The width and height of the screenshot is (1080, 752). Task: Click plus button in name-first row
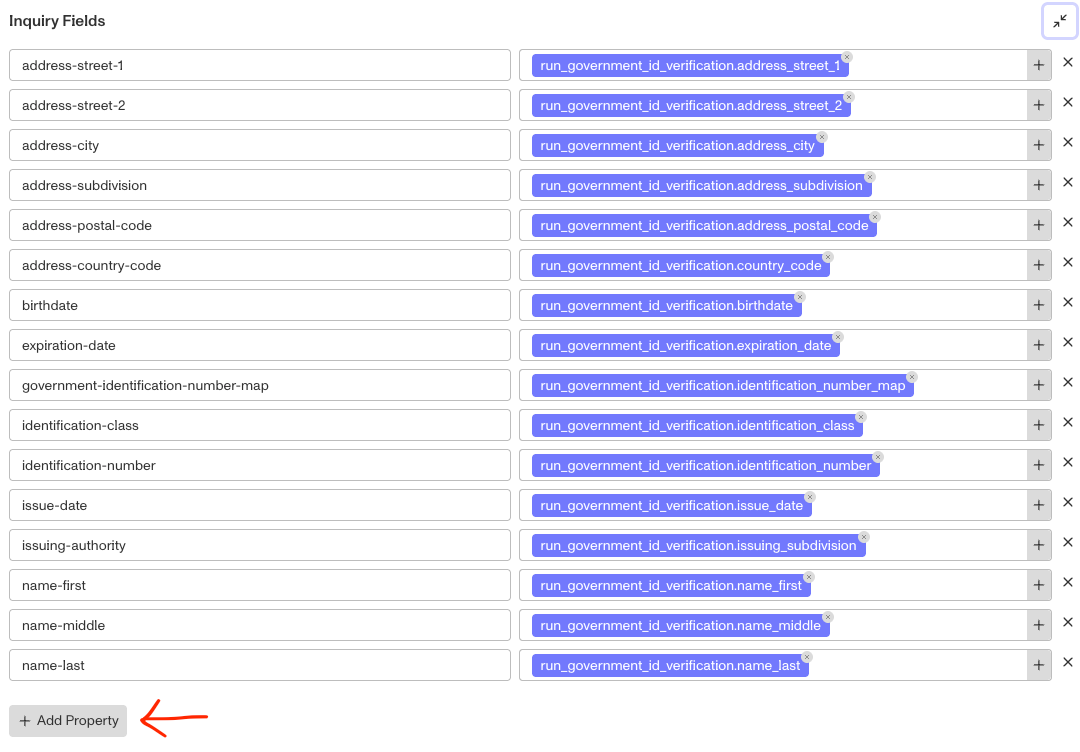1039,585
